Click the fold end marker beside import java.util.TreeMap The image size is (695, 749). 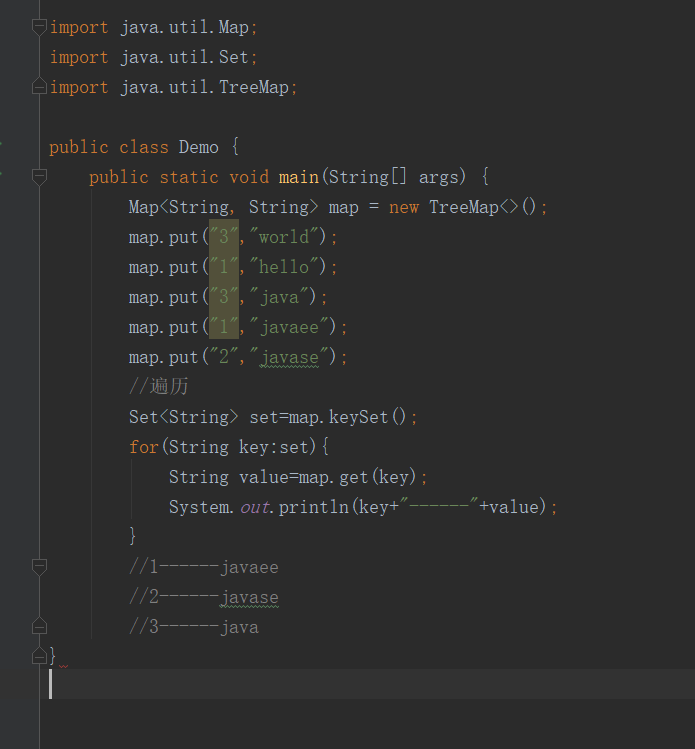pos(39,86)
